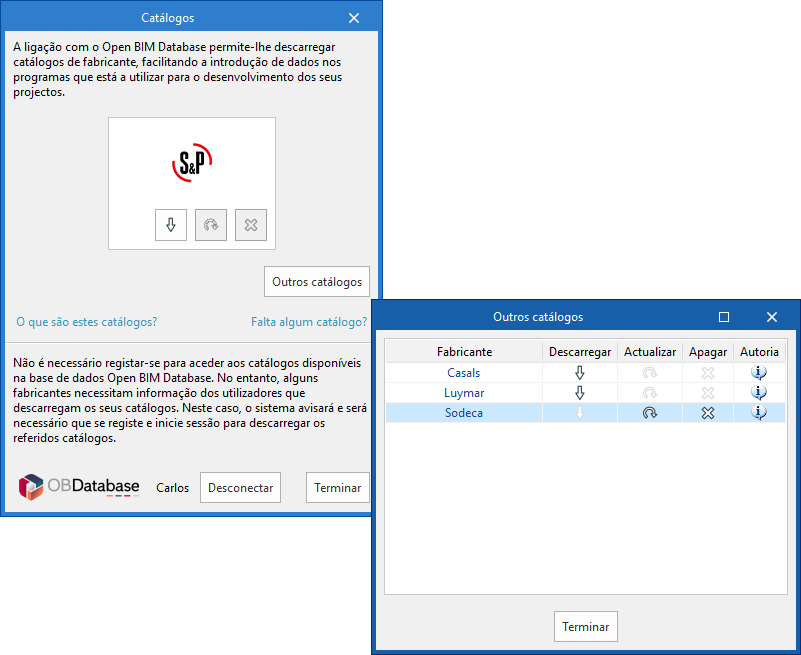
Task: Update the Luymar catalog
Action: coord(649,392)
